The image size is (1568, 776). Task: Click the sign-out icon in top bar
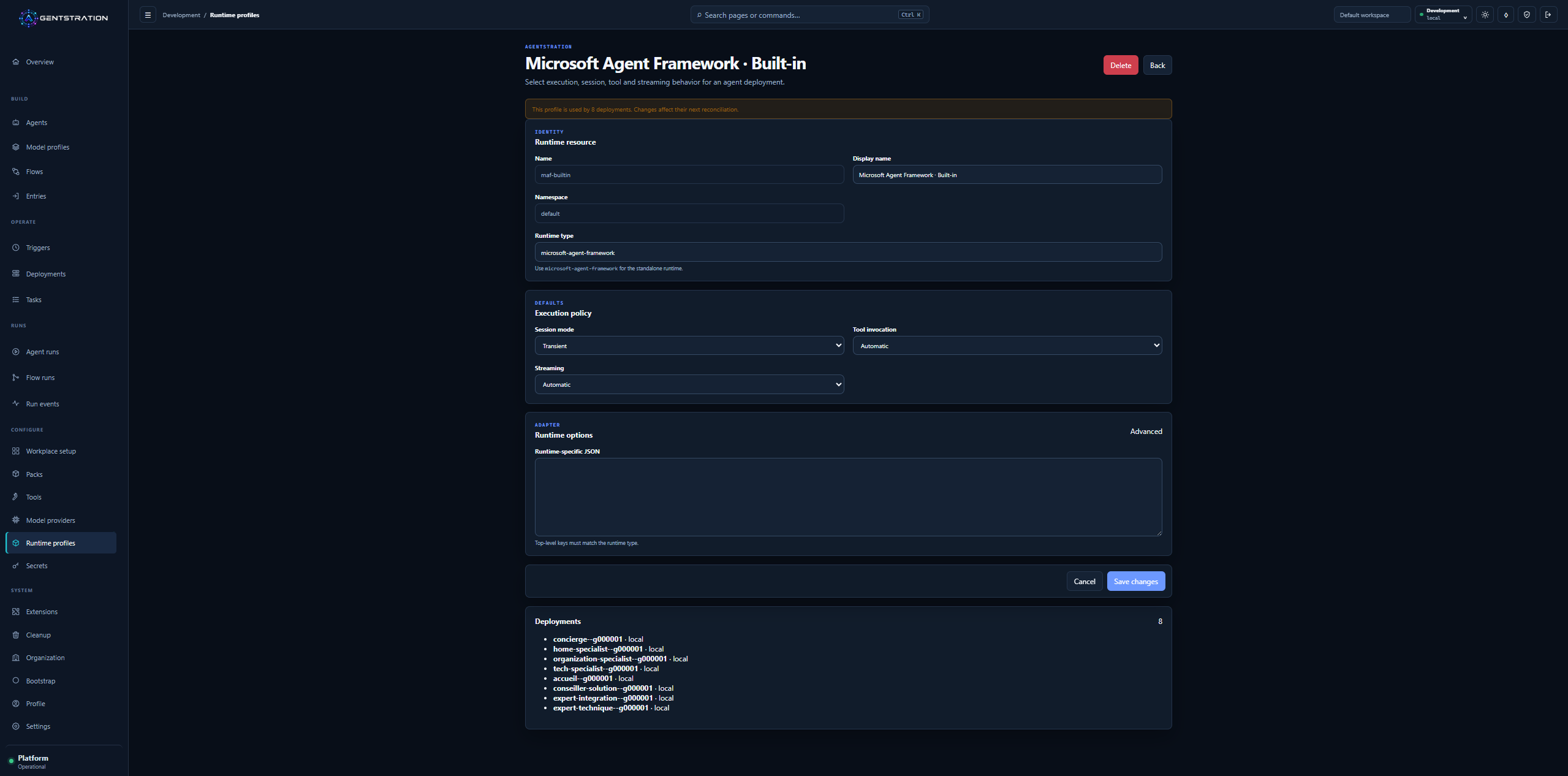[1548, 15]
